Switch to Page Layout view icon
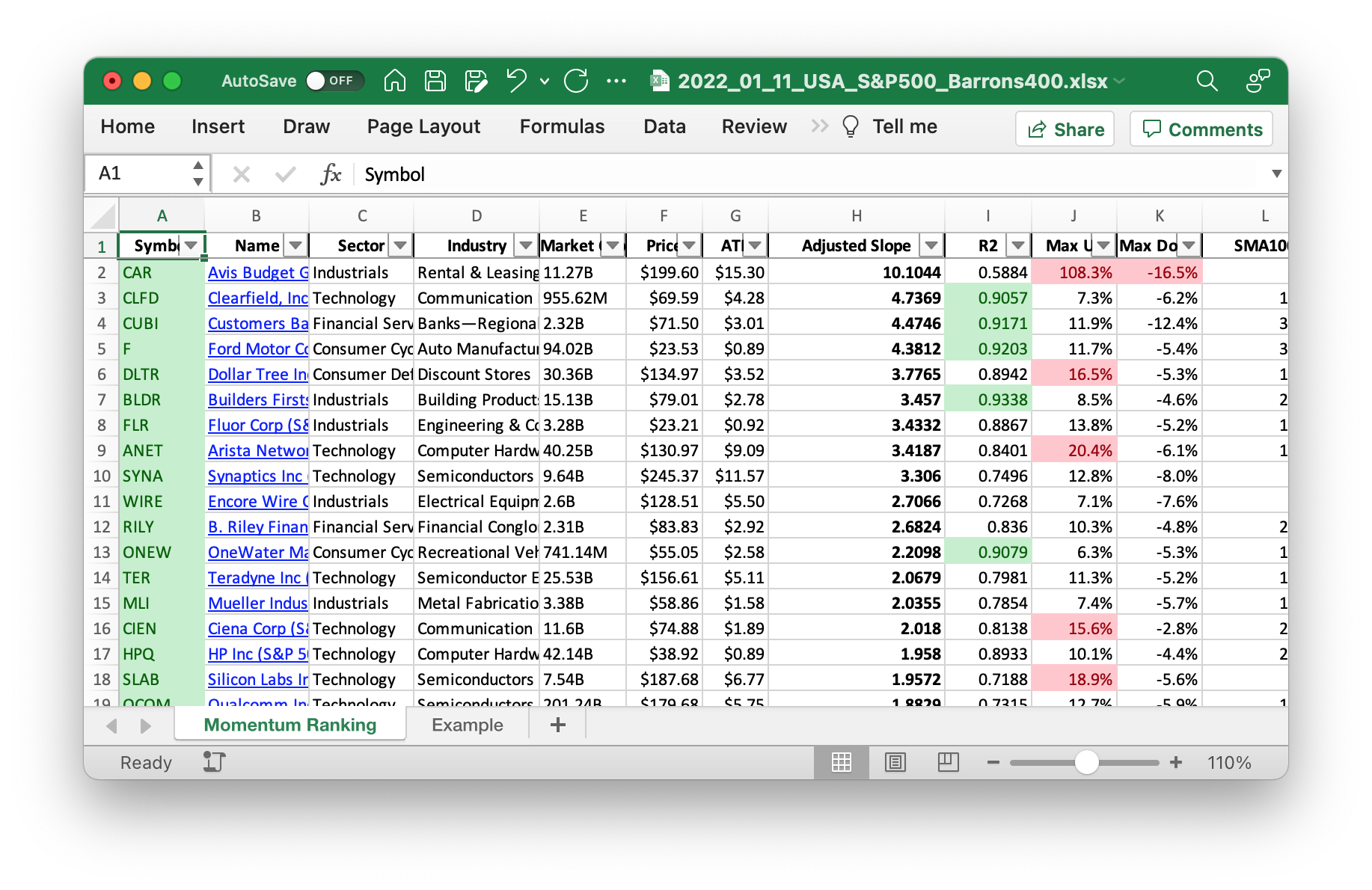 click(x=895, y=762)
